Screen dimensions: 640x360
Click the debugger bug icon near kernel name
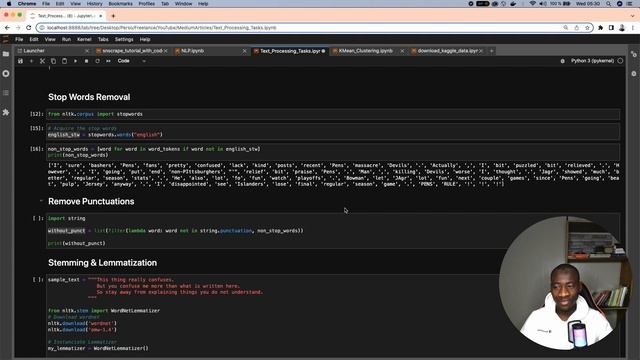(562, 61)
